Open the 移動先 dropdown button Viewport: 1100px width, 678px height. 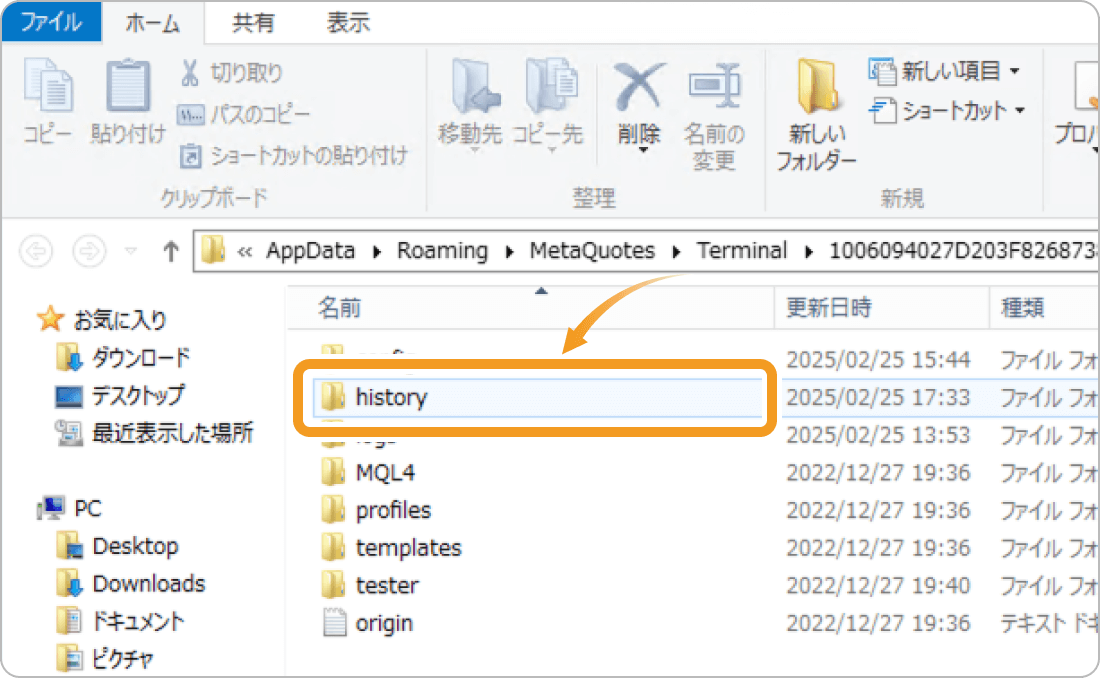[x=470, y=105]
